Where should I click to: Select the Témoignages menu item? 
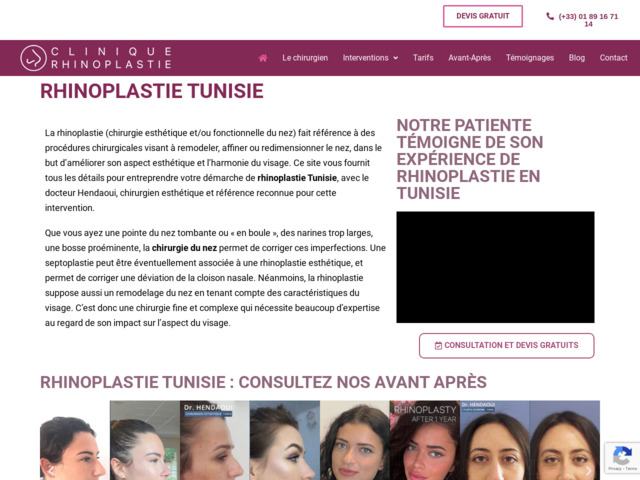(x=530, y=58)
